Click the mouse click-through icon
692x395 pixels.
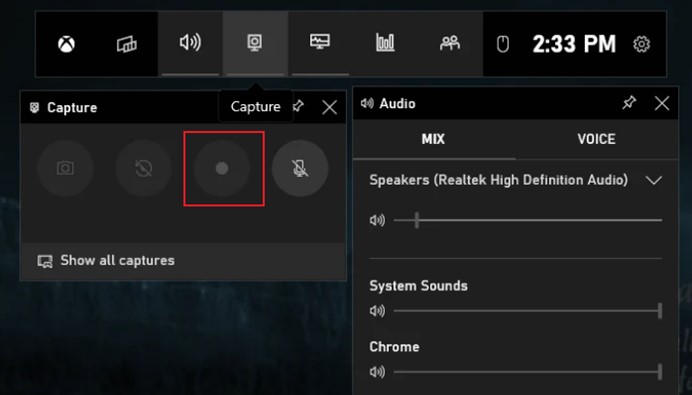pos(503,44)
